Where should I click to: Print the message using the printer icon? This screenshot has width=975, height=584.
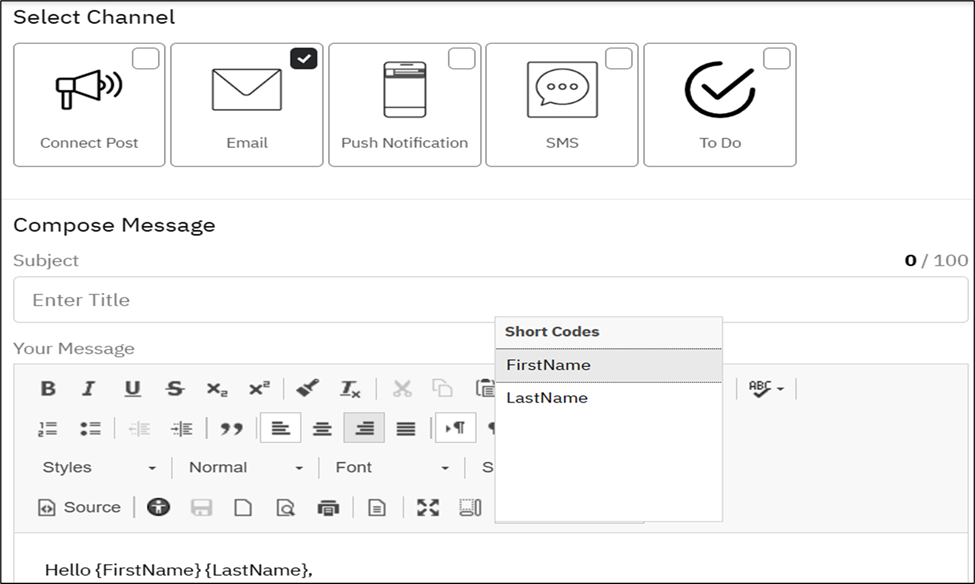[x=328, y=508]
